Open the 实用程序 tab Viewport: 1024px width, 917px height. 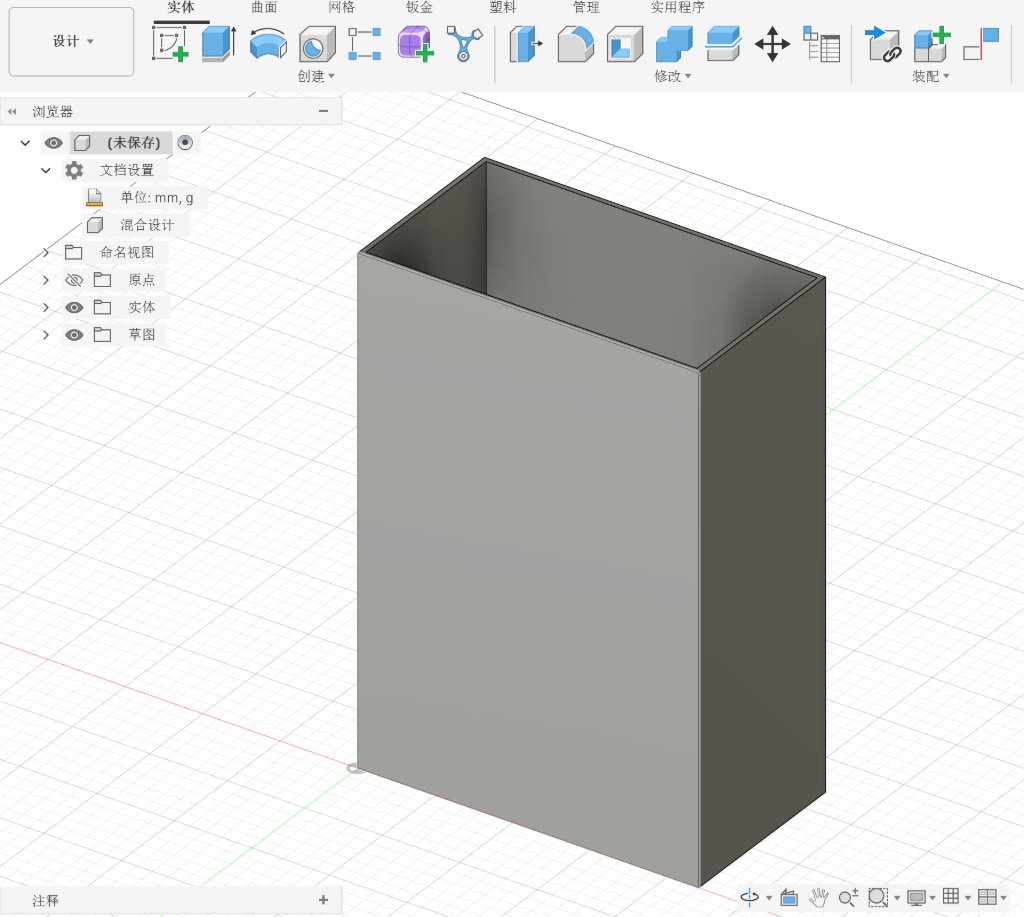[677, 7]
